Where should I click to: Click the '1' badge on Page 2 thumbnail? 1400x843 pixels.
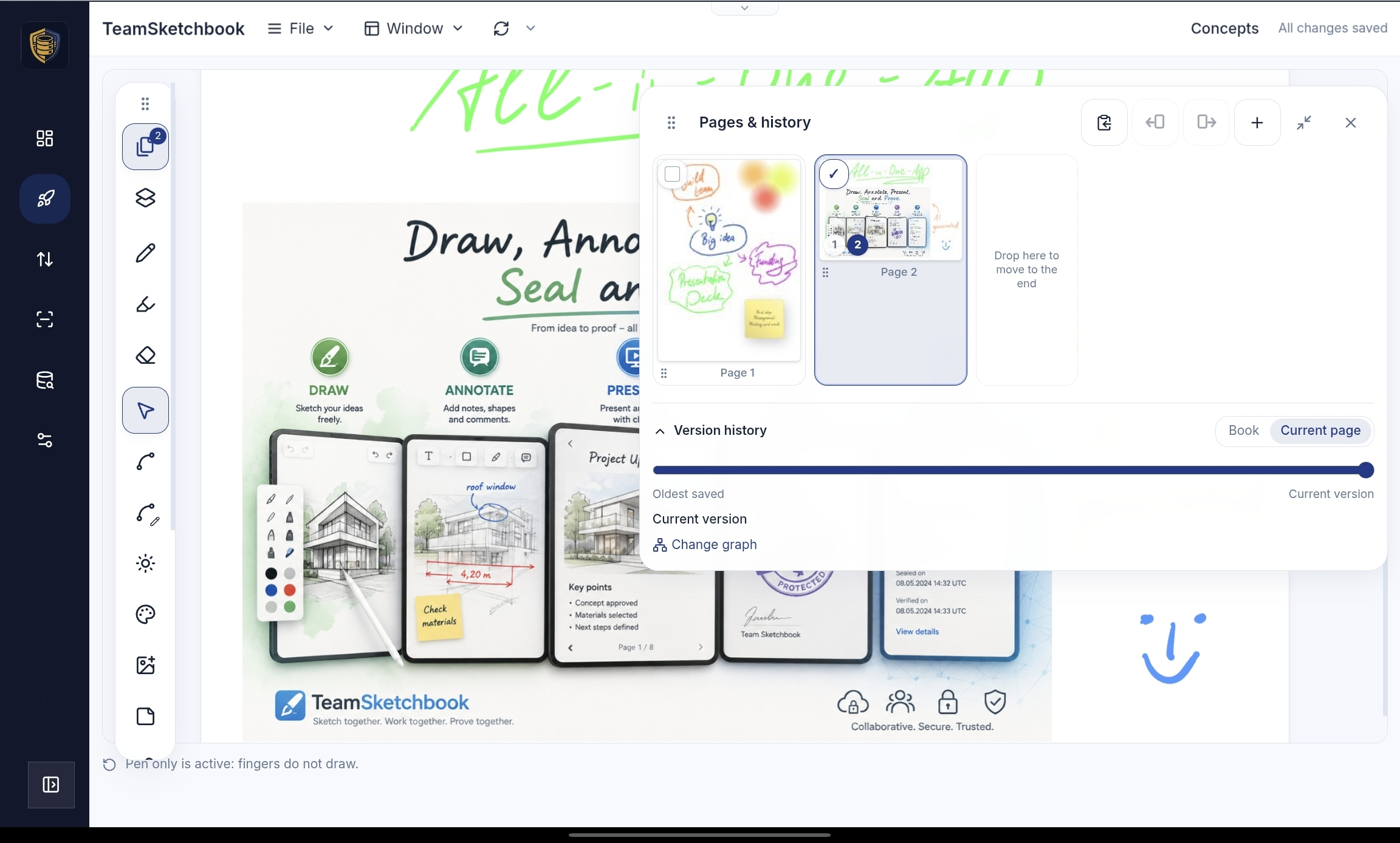[x=834, y=245]
